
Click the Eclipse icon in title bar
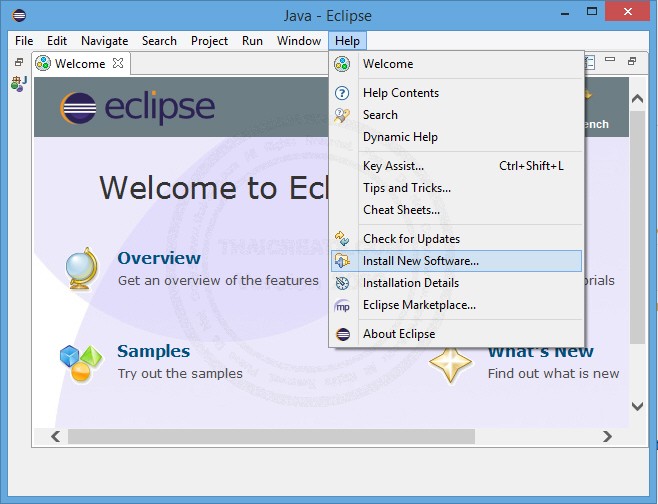19,16
